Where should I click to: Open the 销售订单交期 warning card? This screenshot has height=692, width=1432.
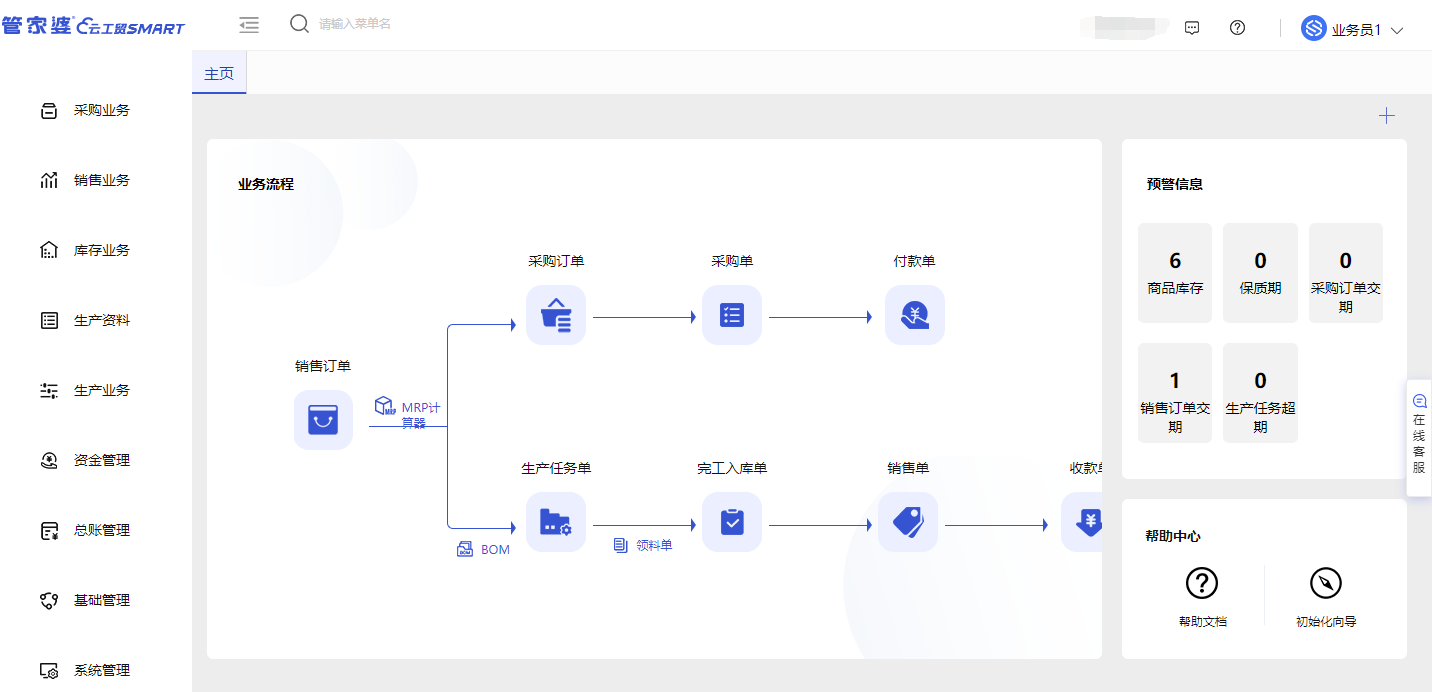pos(1175,393)
